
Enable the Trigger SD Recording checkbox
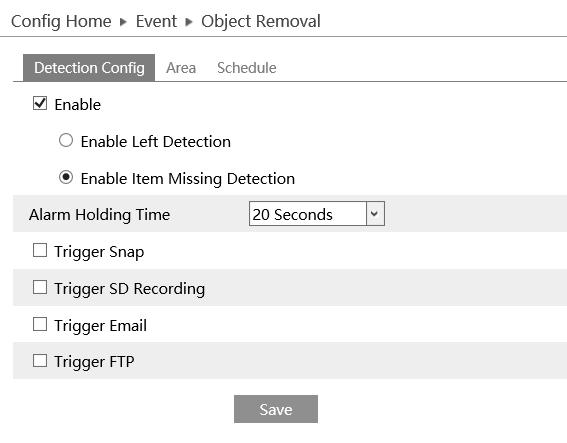(40, 287)
